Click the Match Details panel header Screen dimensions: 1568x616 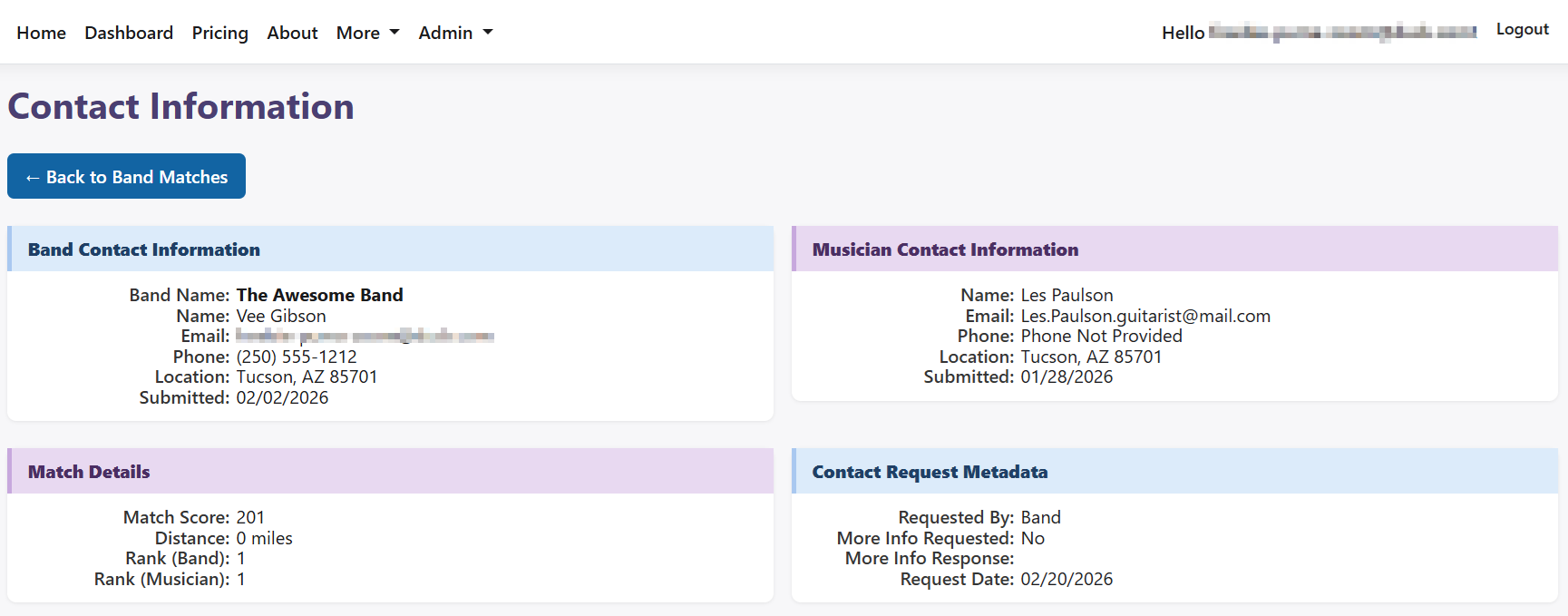pos(88,472)
